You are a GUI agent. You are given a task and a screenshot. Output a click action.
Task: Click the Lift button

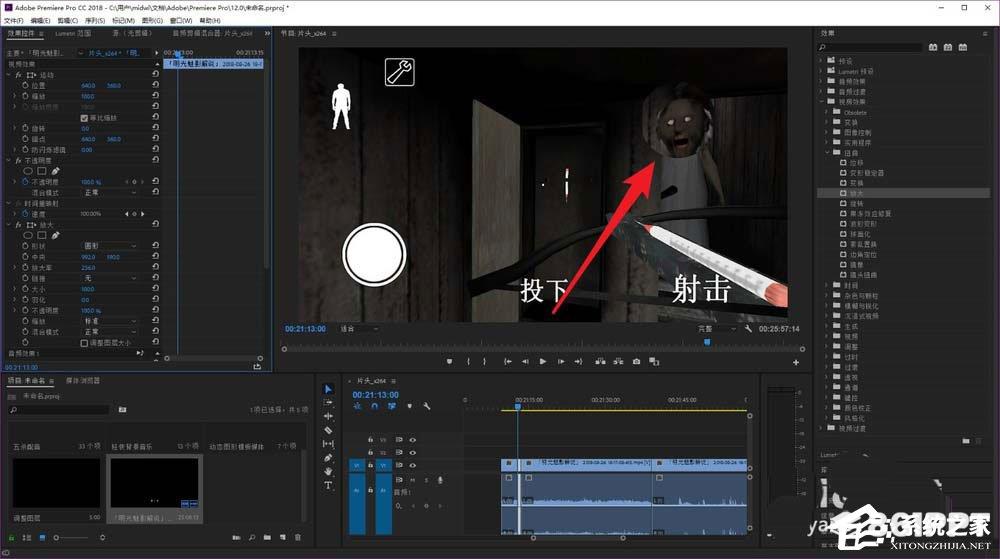tap(600, 361)
